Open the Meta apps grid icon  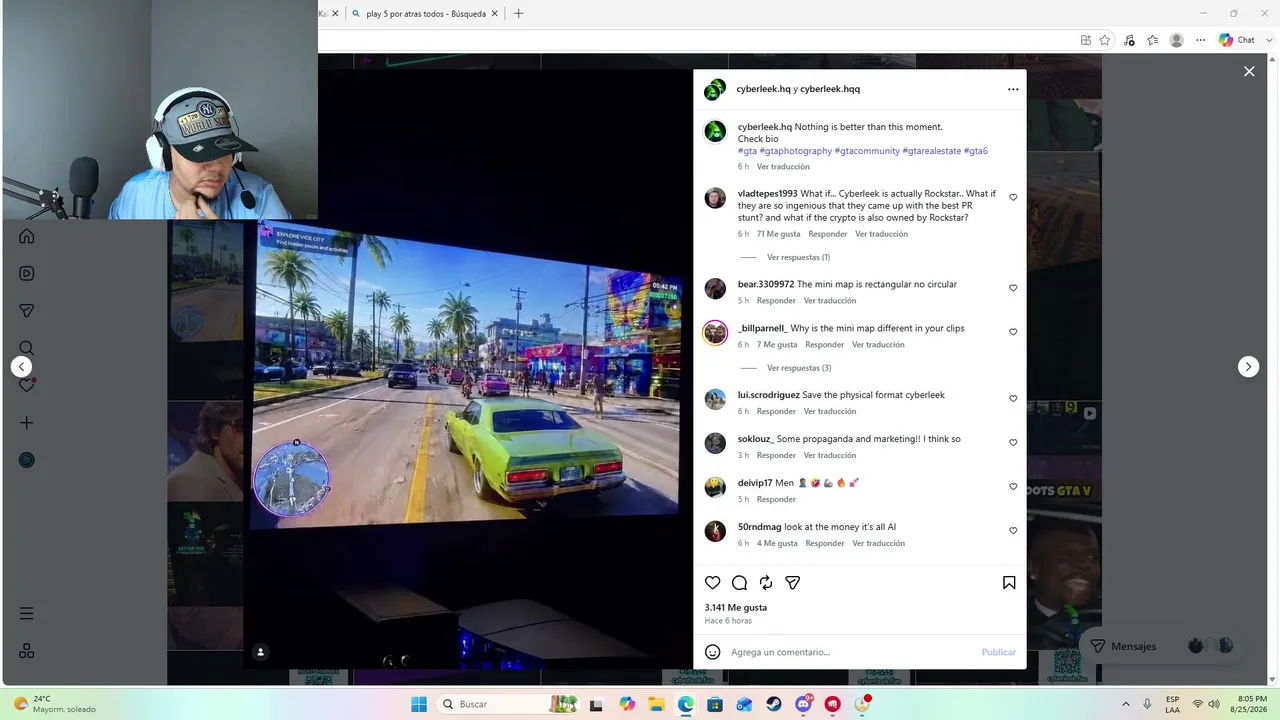(27, 651)
